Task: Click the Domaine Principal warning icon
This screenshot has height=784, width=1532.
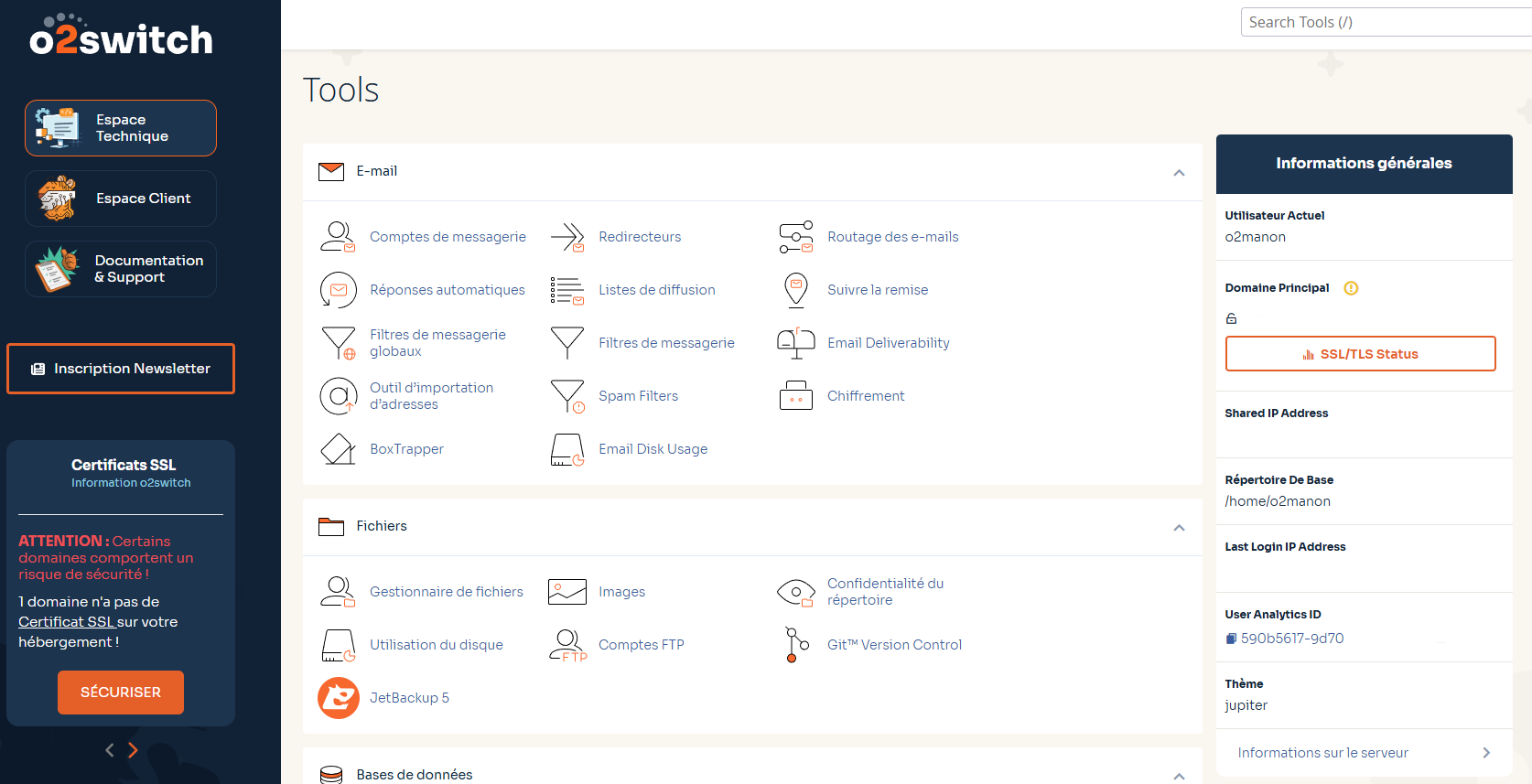Action: pos(1351,288)
